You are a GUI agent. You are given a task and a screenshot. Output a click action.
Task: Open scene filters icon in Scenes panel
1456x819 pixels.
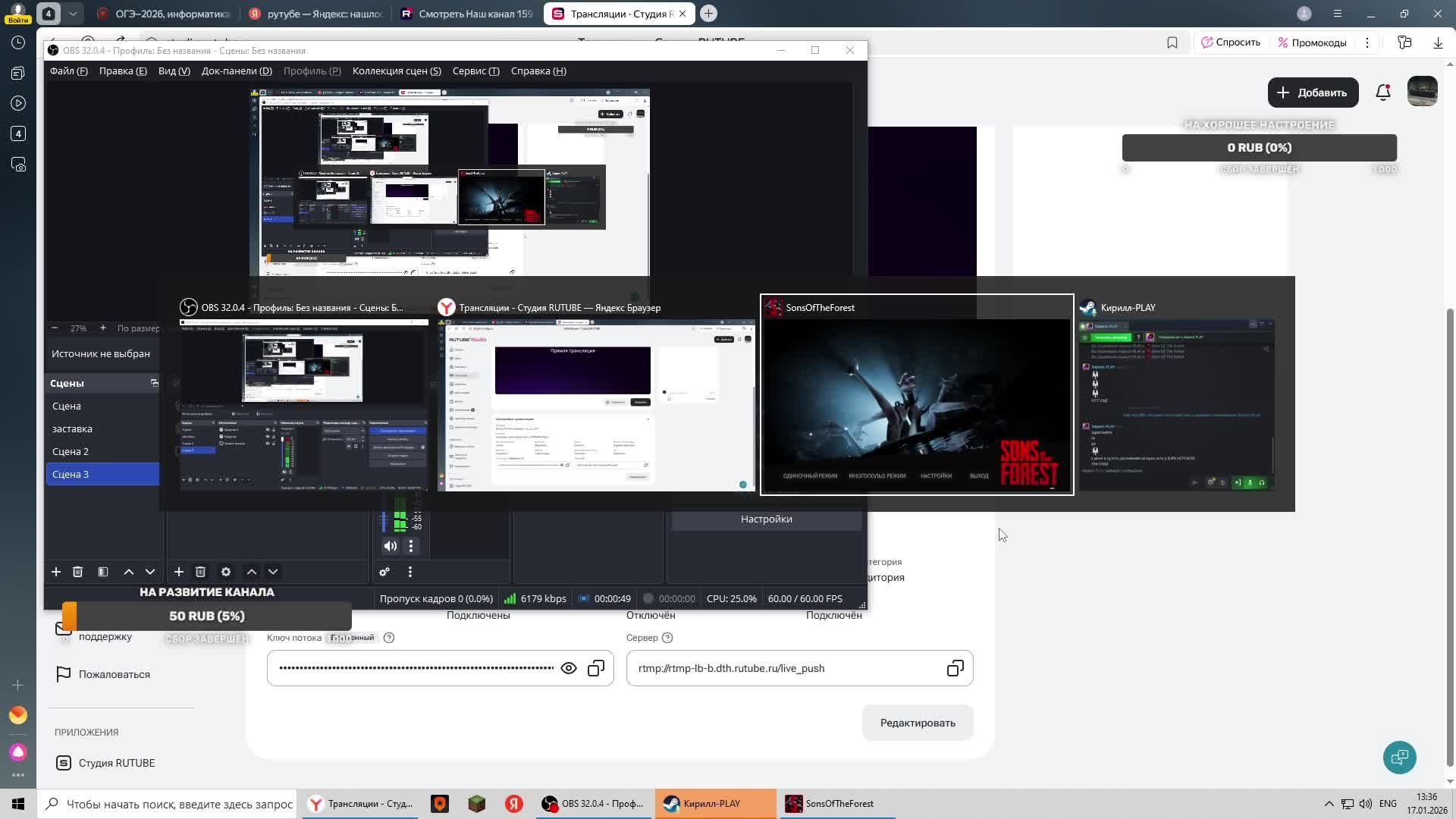(103, 572)
